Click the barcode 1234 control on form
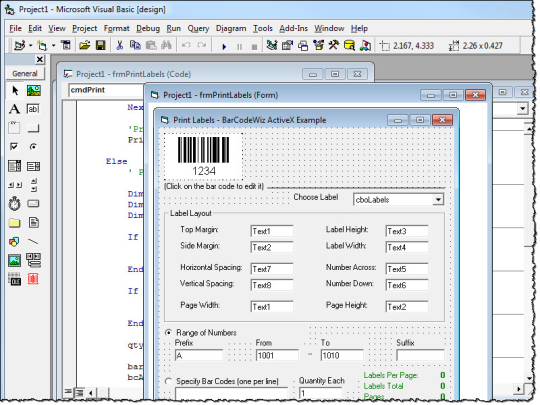 coord(204,157)
